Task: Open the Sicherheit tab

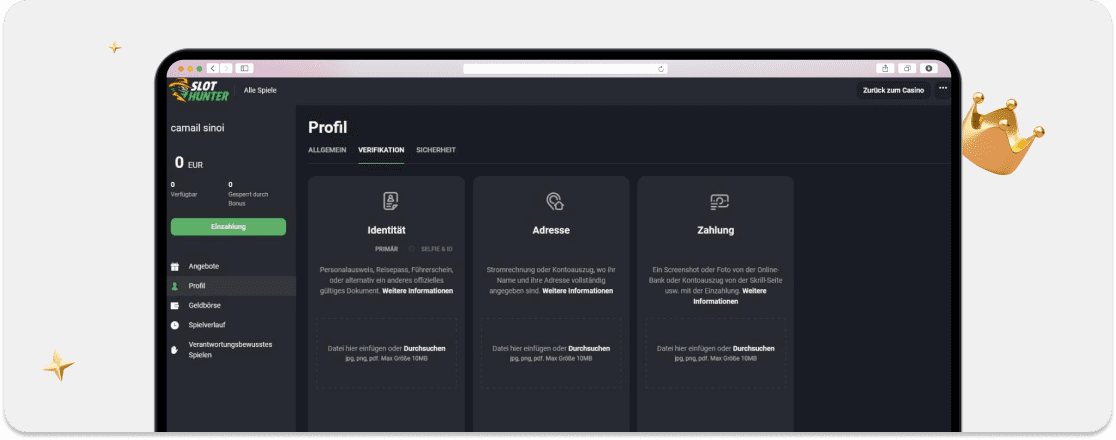Action: pos(436,150)
